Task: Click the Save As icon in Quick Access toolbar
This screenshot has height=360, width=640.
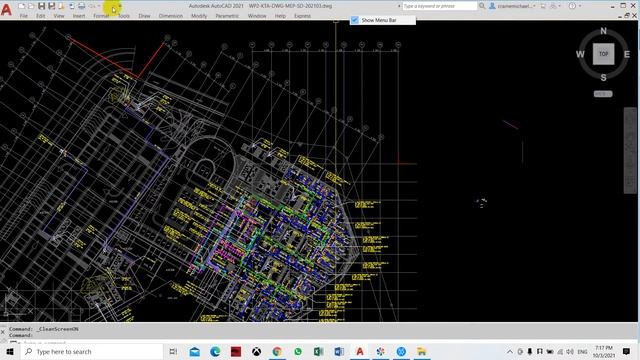Action: point(51,6)
